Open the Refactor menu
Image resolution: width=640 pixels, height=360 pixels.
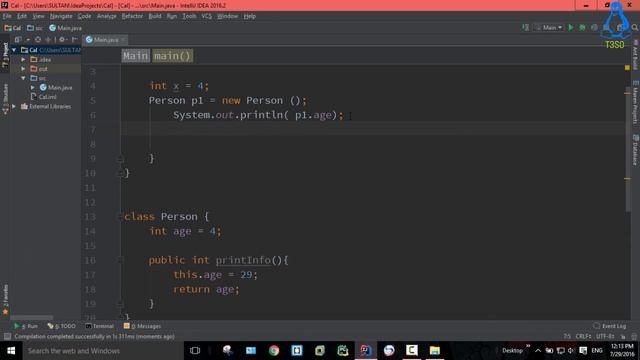[132, 16]
